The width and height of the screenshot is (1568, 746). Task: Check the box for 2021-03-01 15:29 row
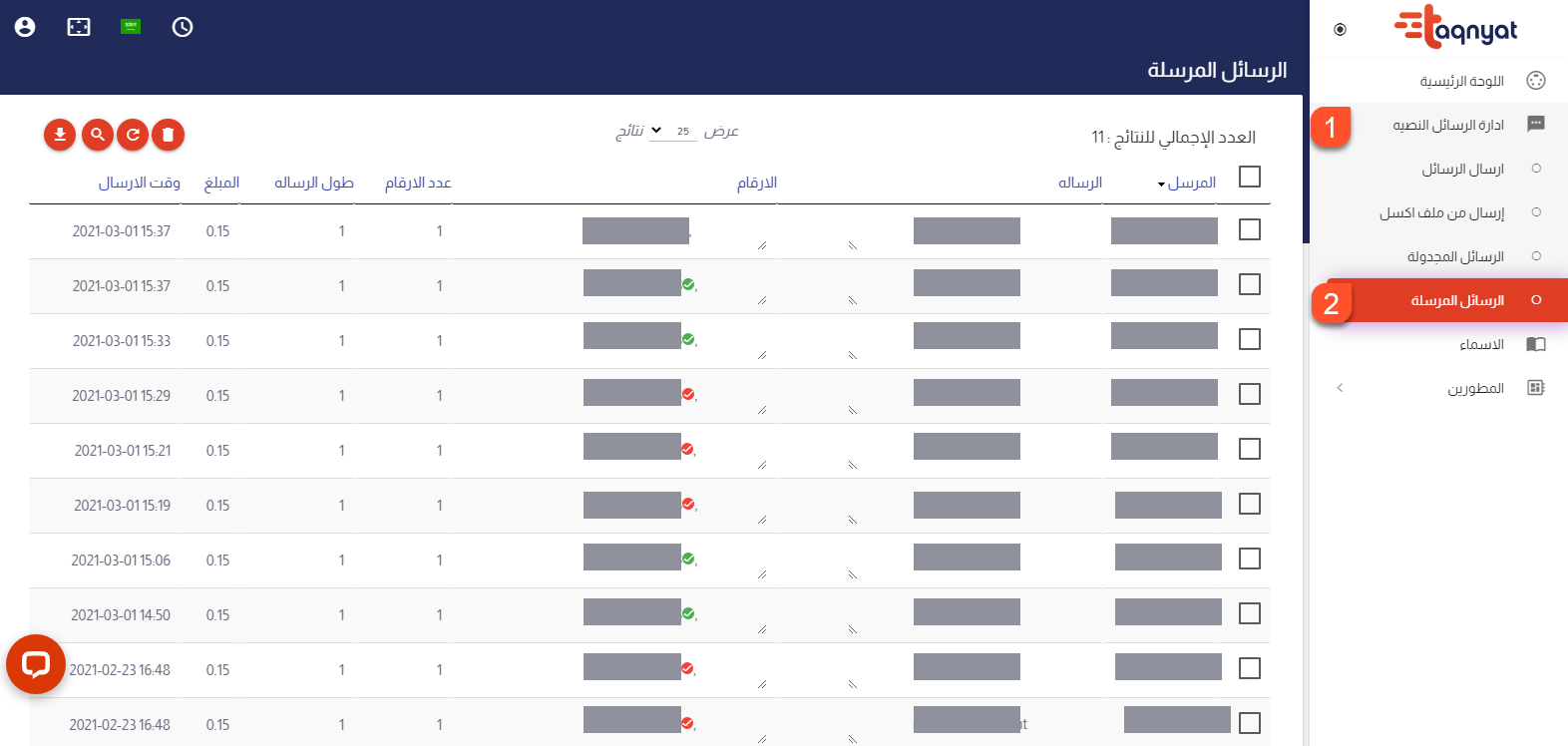tap(1250, 394)
